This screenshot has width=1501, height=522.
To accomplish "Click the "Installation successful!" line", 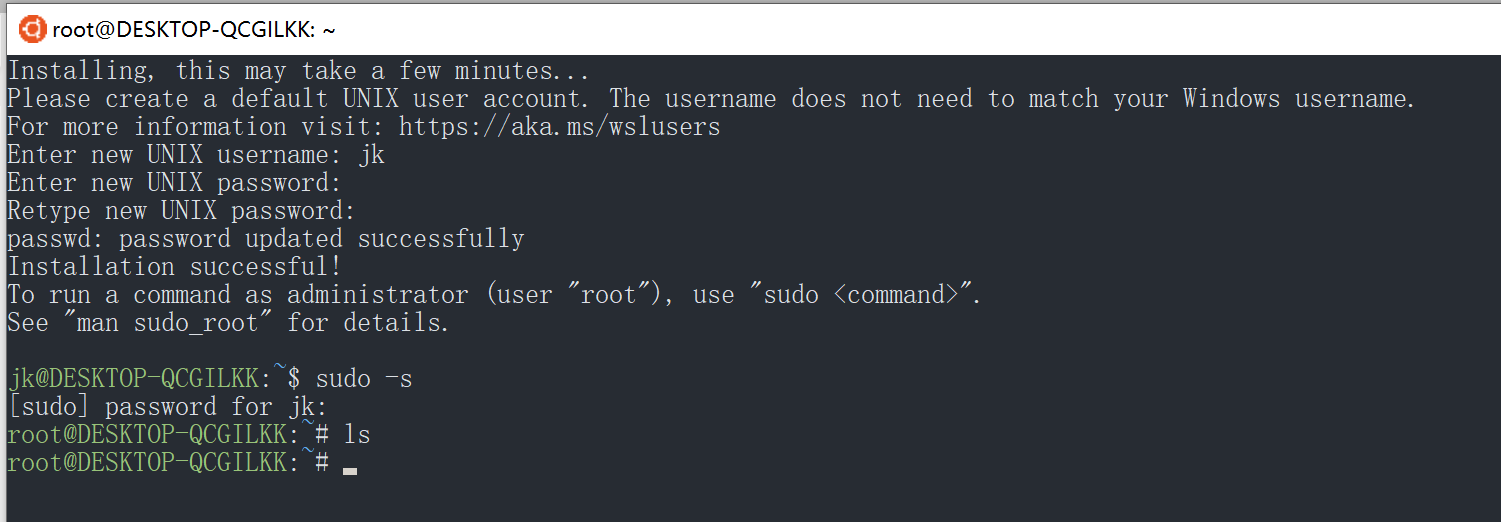I will tap(174, 267).
